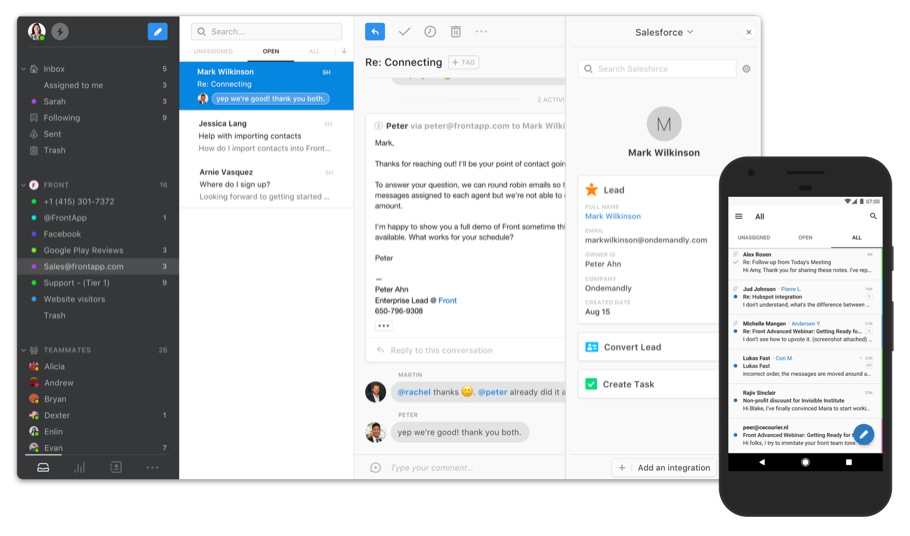Open the inbox tray icon in bottom bar
Screen dimensions: 910x536
pyautogui.click(x=43, y=468)
